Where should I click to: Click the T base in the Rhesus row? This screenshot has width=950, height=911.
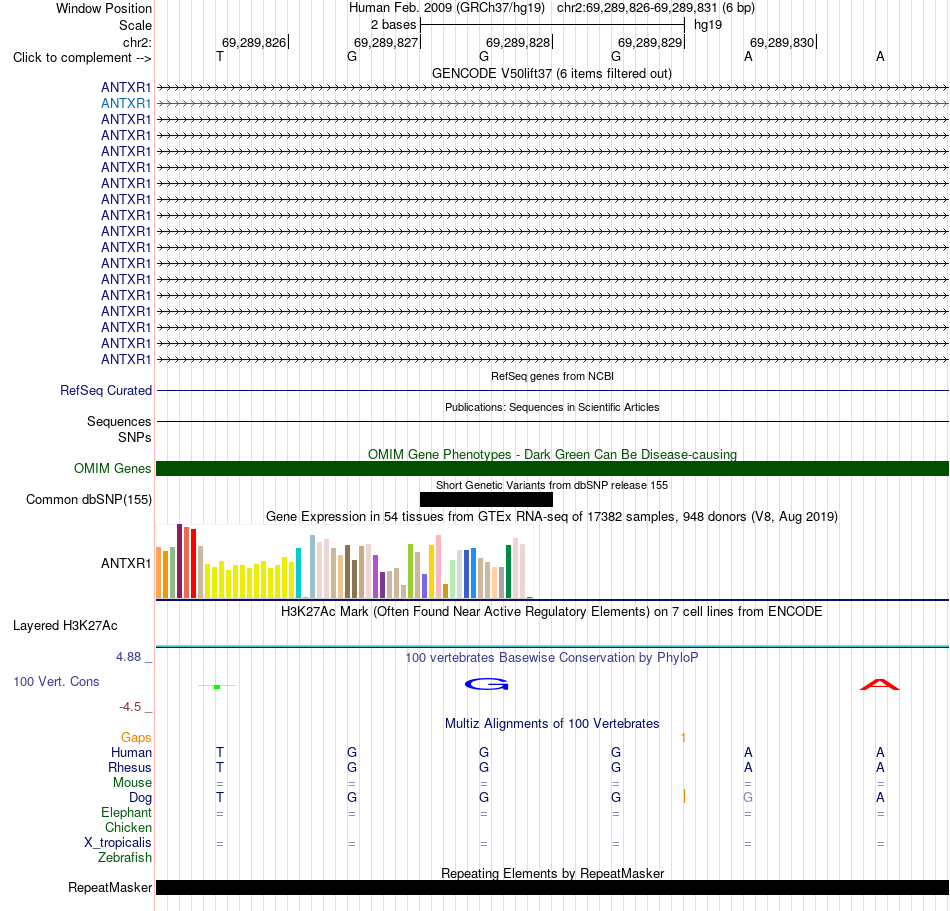tap(219, 768)
